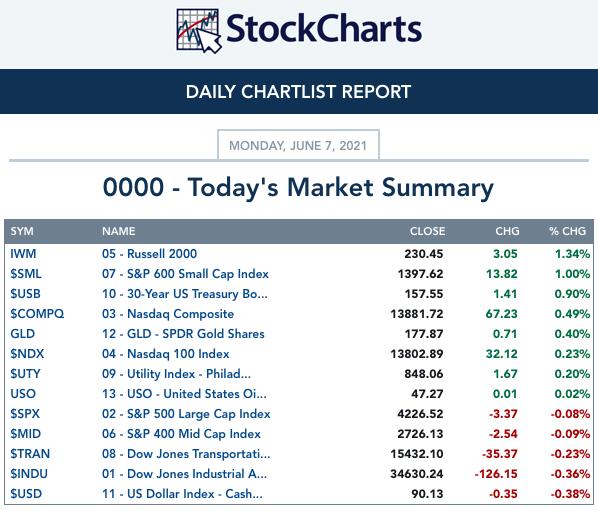Select the $NDX ticker symbol

[x=27, y=354]
